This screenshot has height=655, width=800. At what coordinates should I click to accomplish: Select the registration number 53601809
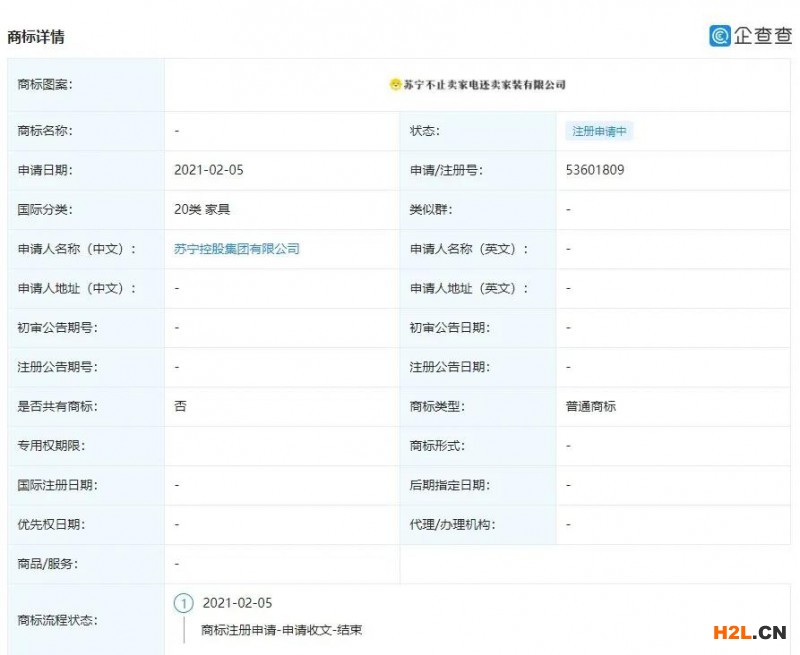click(x=595, y=170)
